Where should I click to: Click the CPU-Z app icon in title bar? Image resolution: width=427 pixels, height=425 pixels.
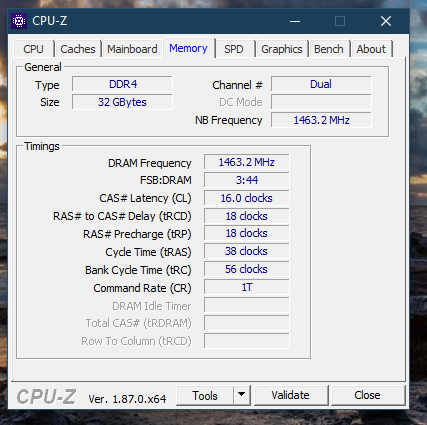tap(19, 21)
